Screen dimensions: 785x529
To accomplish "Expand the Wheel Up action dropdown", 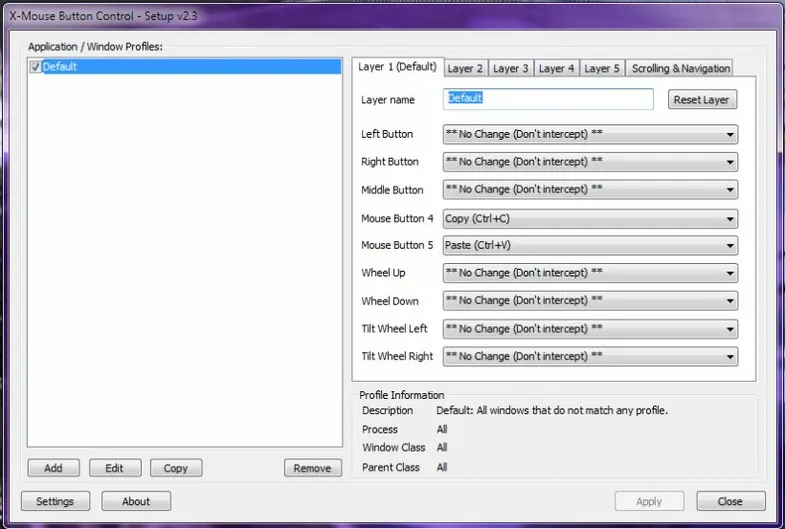I will (x=590, y=273).
